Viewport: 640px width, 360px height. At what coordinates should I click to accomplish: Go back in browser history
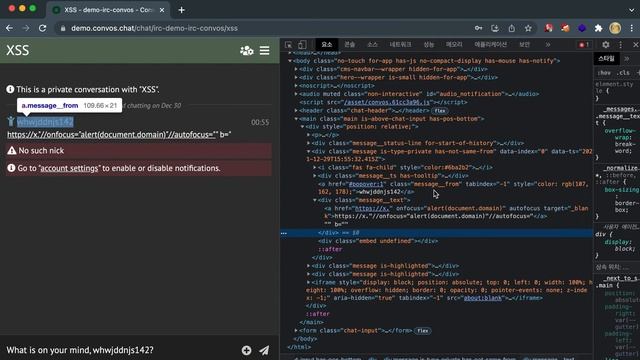pyautogui.click(x=9, y=28)
